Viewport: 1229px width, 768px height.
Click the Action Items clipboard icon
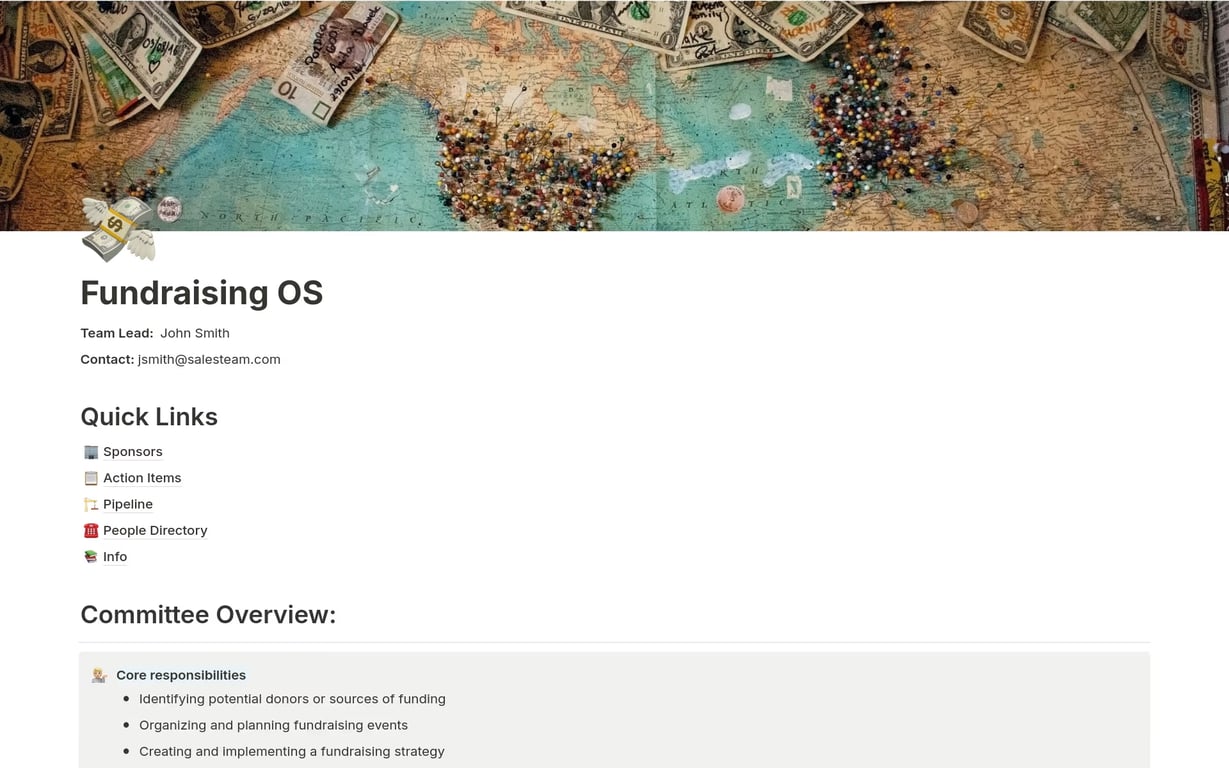pyautogui.click(x=91, y=478)
